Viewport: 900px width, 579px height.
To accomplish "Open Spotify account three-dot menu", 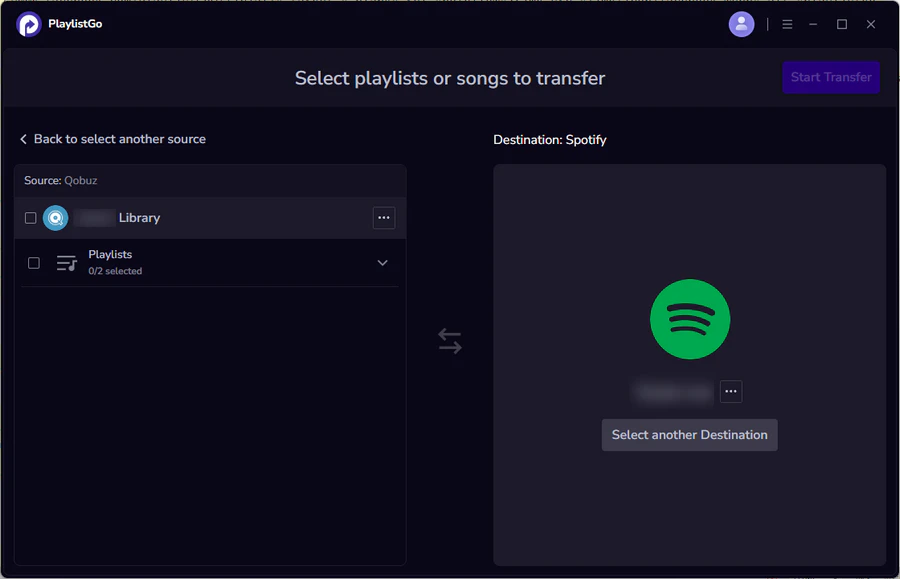I will [x=731, y=391].
